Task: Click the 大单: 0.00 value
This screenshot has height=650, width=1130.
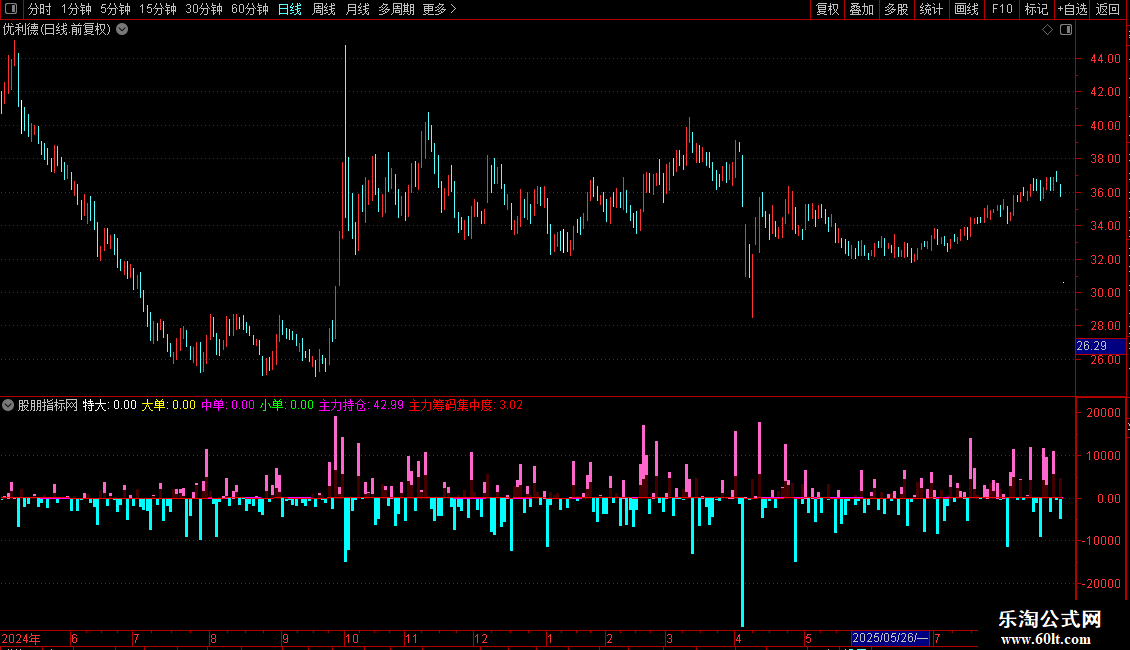Action: point(168,405)
